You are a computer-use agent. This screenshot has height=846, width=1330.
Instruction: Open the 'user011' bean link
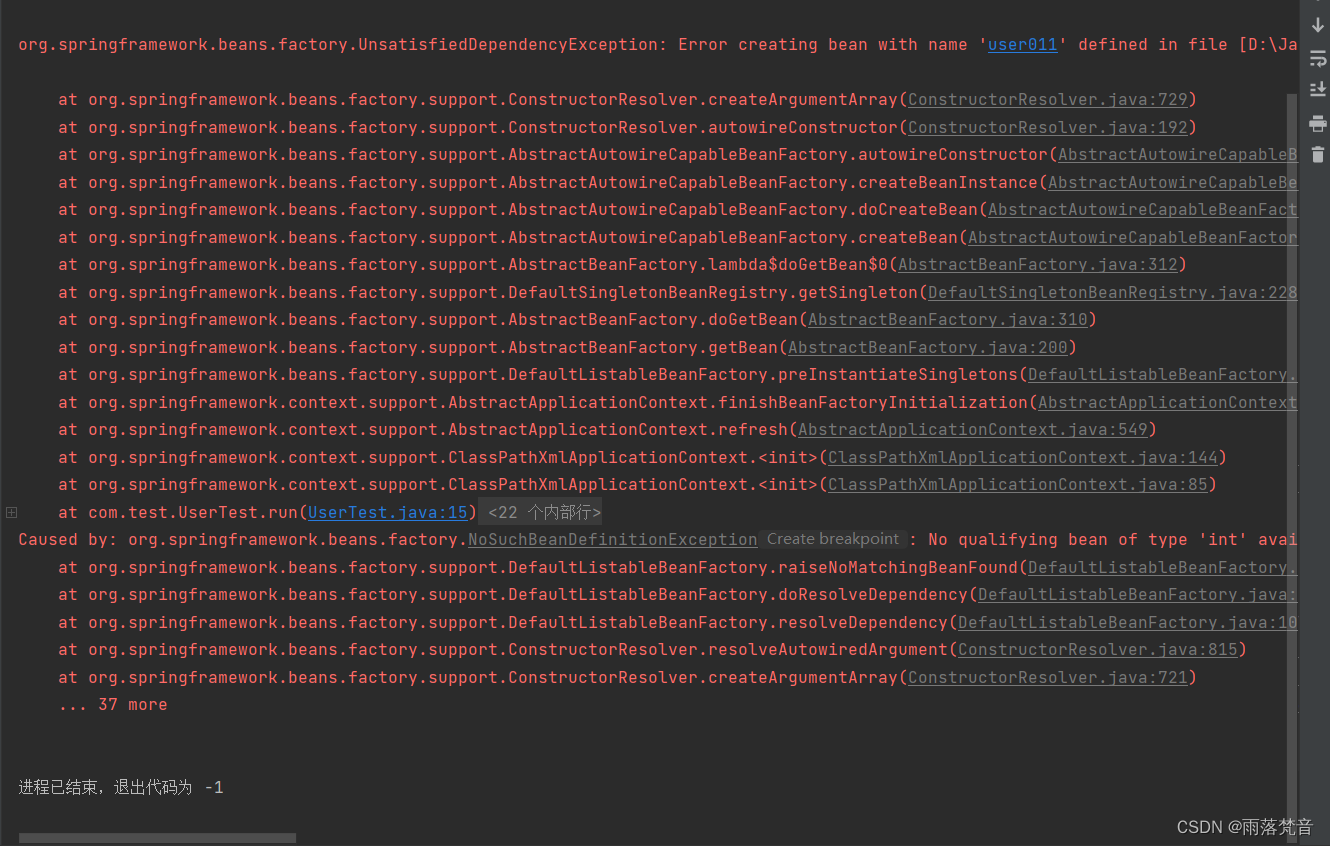[x=1022, y=44]
